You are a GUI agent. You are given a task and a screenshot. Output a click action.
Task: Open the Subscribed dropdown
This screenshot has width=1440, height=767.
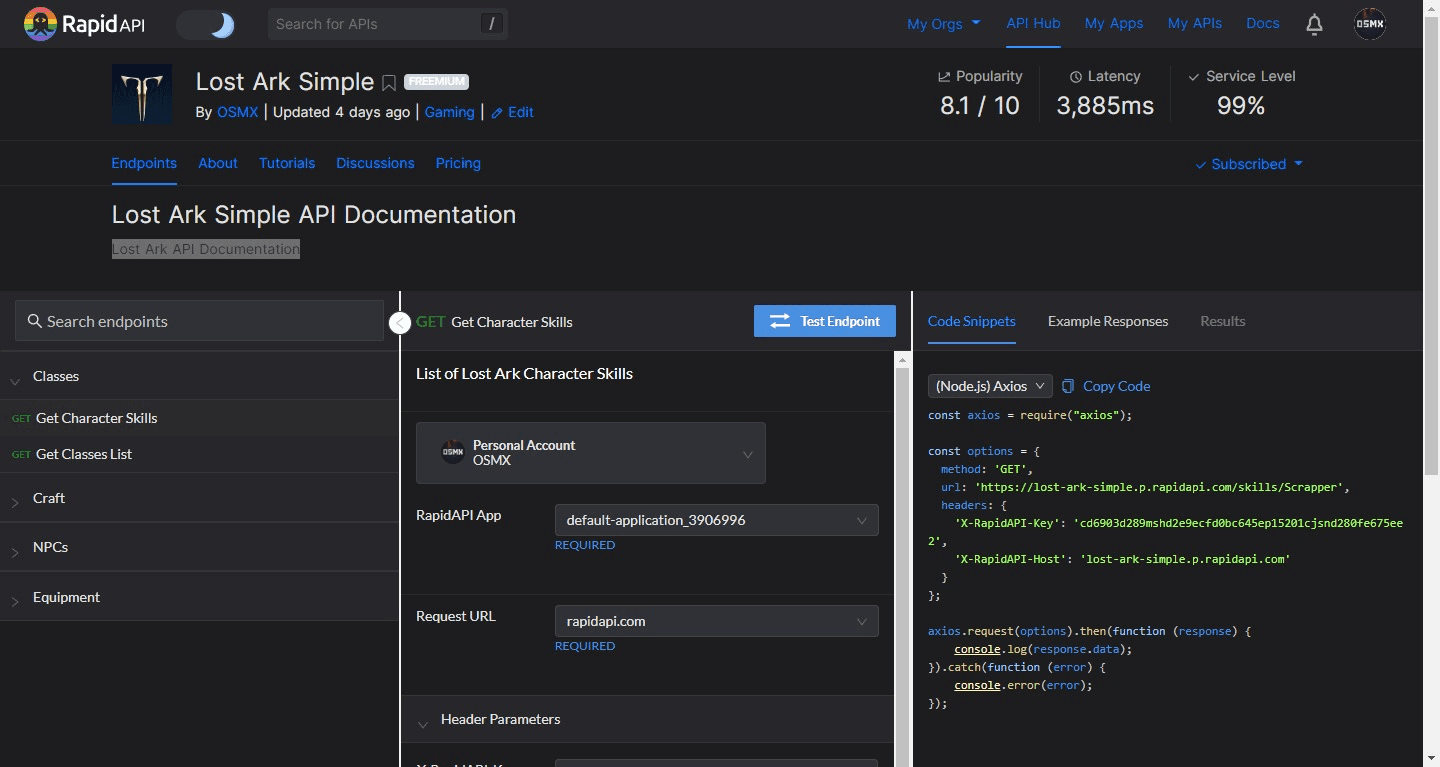point(1249,164)
